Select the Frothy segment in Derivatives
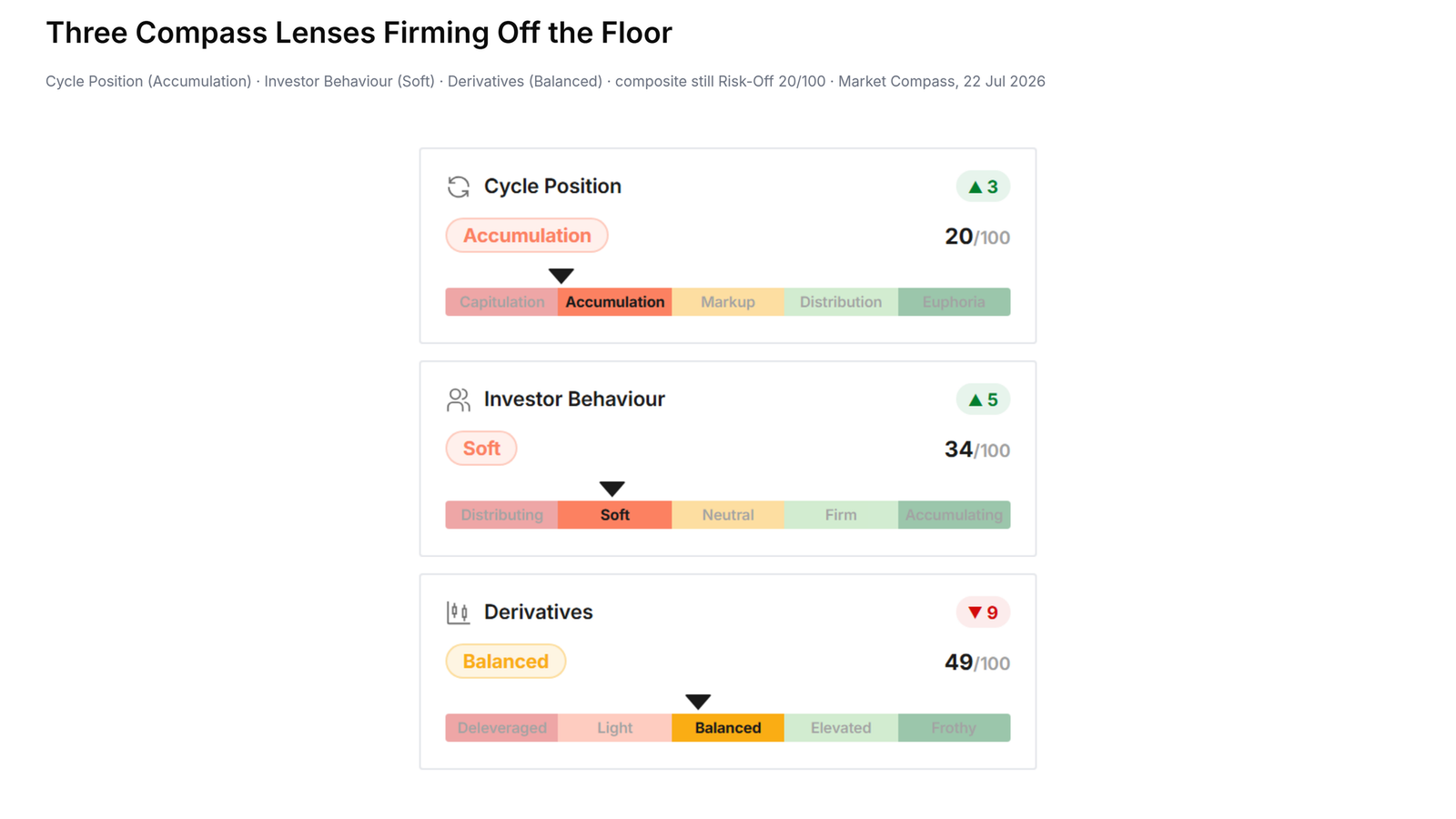 point(954,728)
